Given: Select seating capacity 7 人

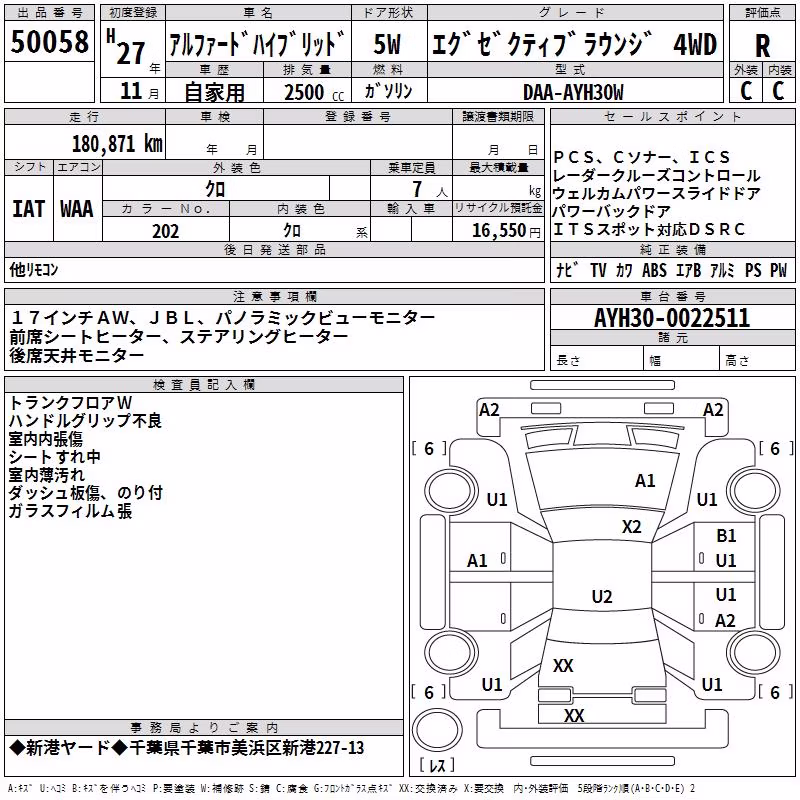Looking at the screenshot, I should 429,190.
